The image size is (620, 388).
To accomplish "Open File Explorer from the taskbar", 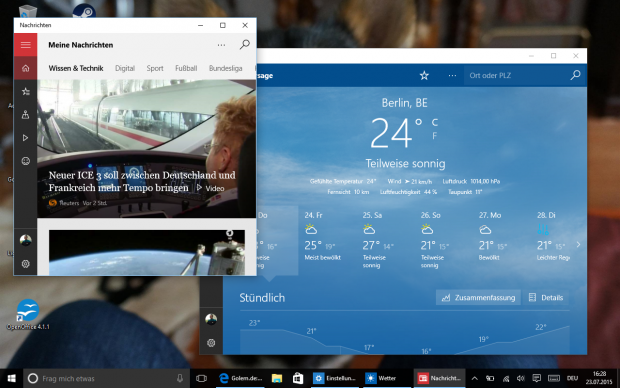I will [x=277, y=379].
